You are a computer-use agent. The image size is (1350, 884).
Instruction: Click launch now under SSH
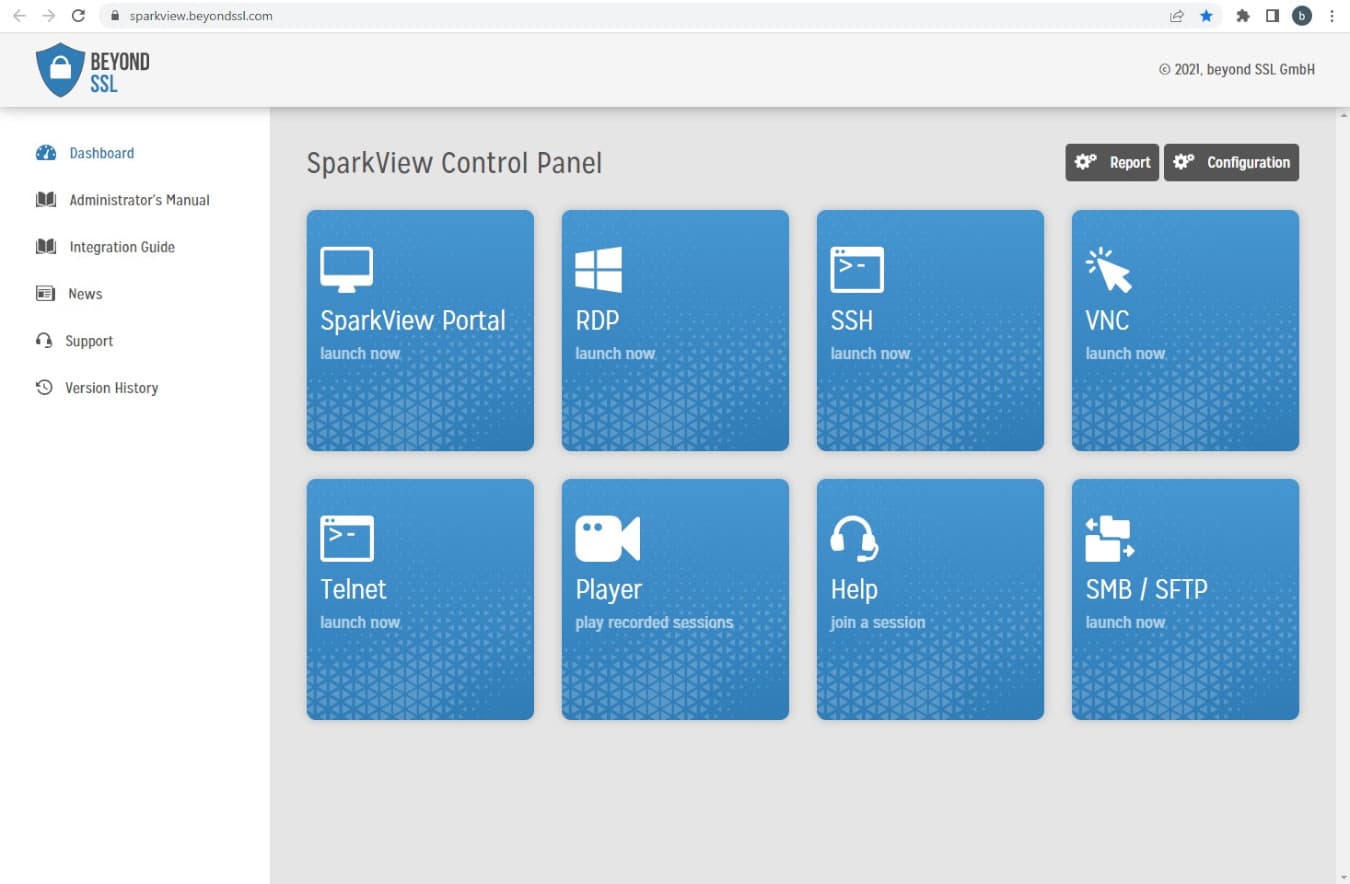coord(870,354)
